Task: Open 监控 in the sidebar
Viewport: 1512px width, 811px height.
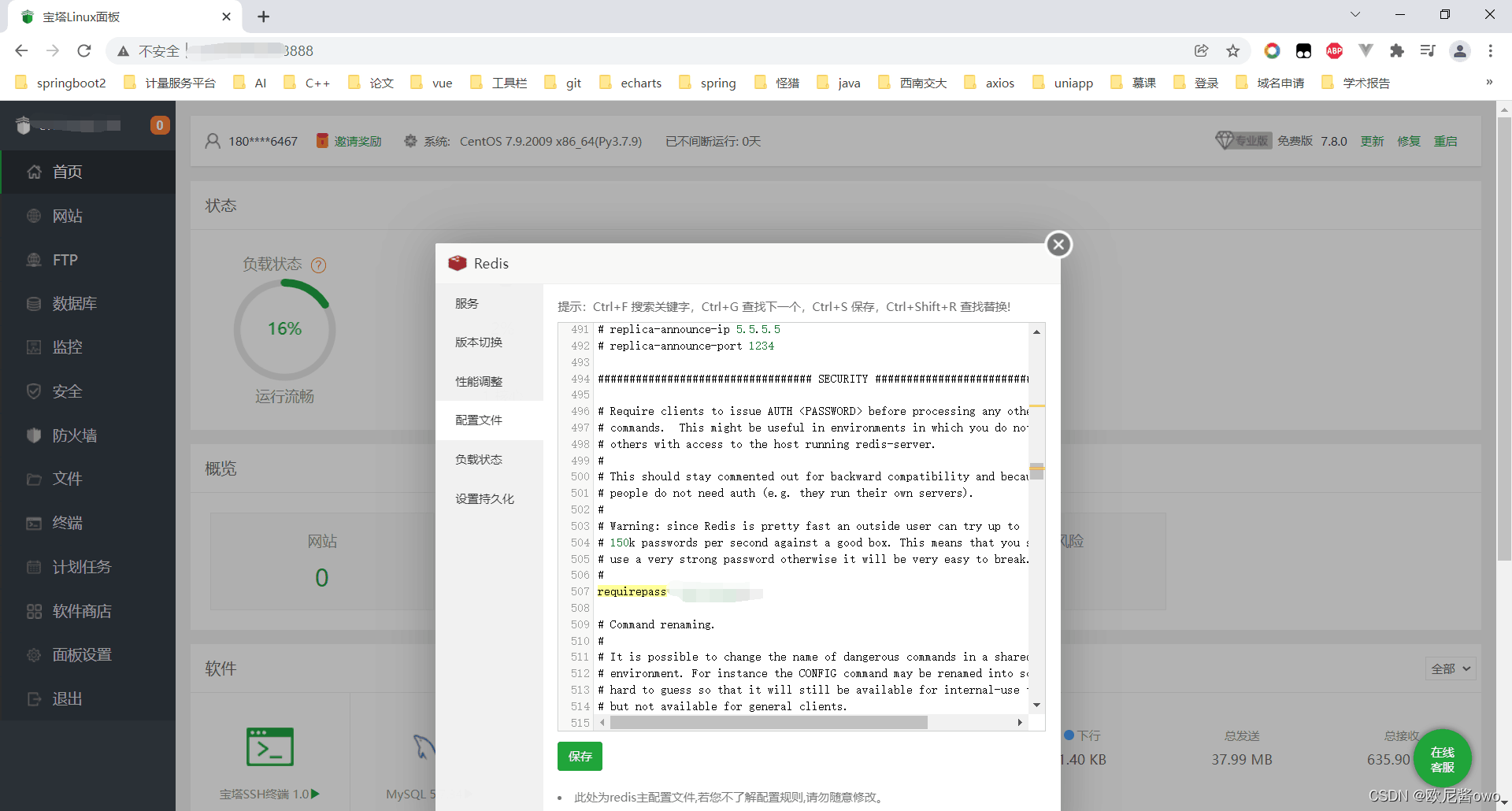Action: pos(87,347)
